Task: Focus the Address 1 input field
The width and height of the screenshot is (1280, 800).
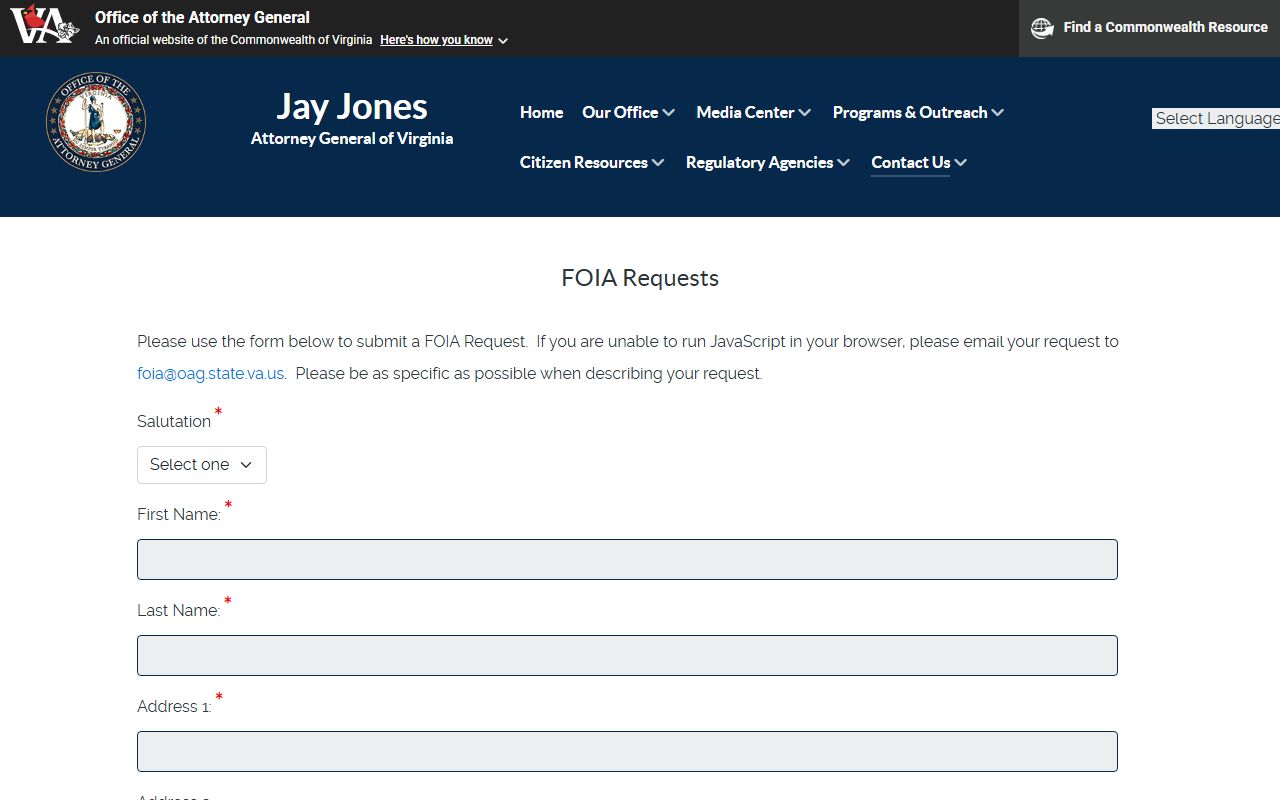Action: 627,752
